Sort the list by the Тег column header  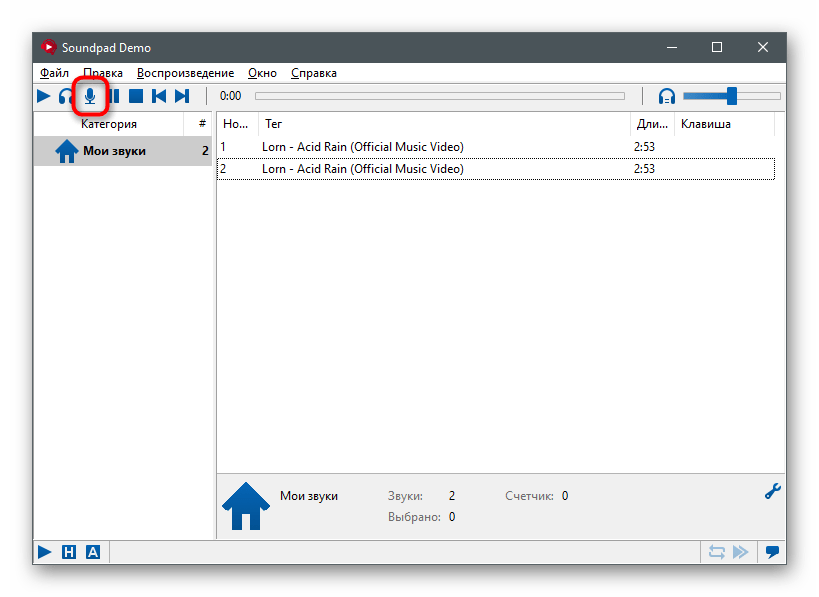445,124
